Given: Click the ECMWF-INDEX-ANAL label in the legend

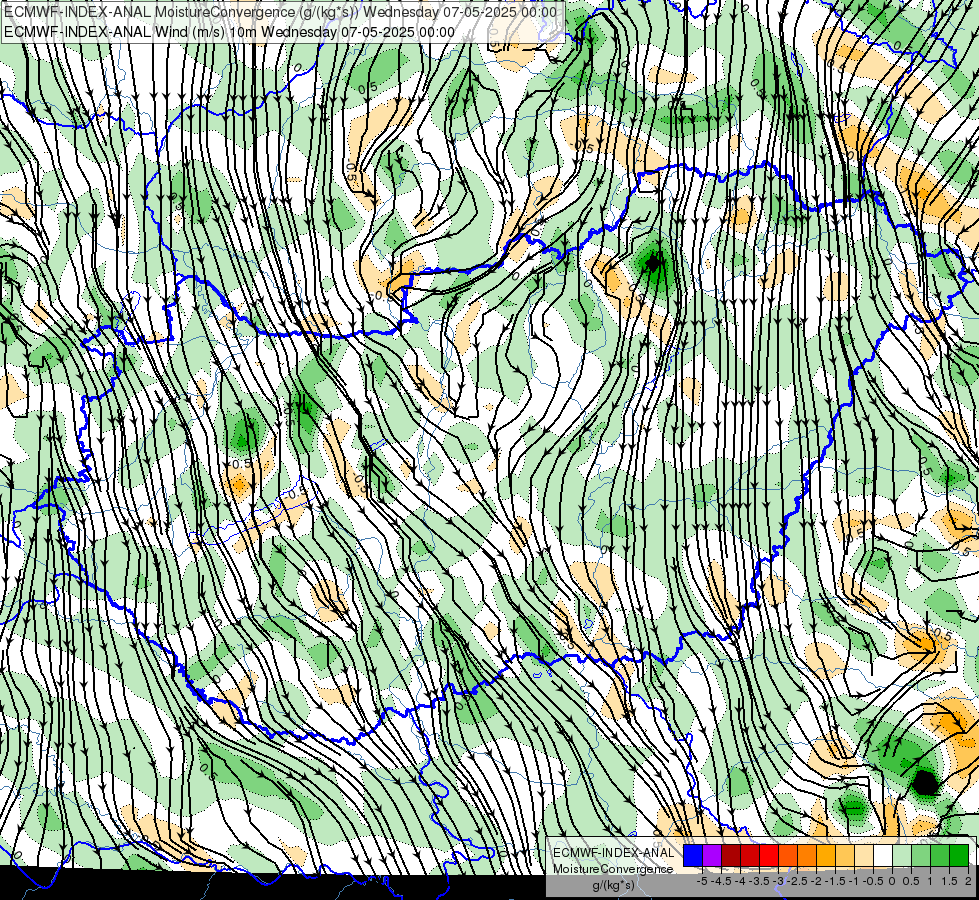Looking at the screenshot, I should tap(613, 853).
